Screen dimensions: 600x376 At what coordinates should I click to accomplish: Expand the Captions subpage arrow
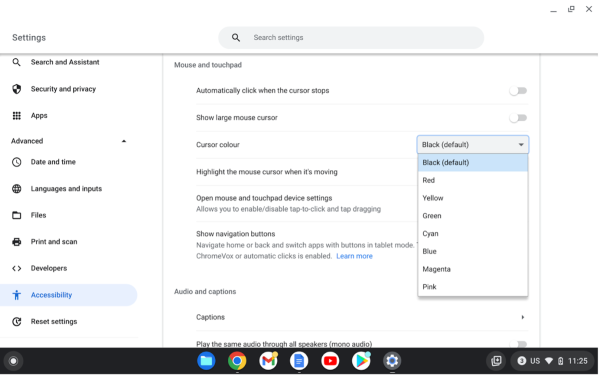(522, 317)
